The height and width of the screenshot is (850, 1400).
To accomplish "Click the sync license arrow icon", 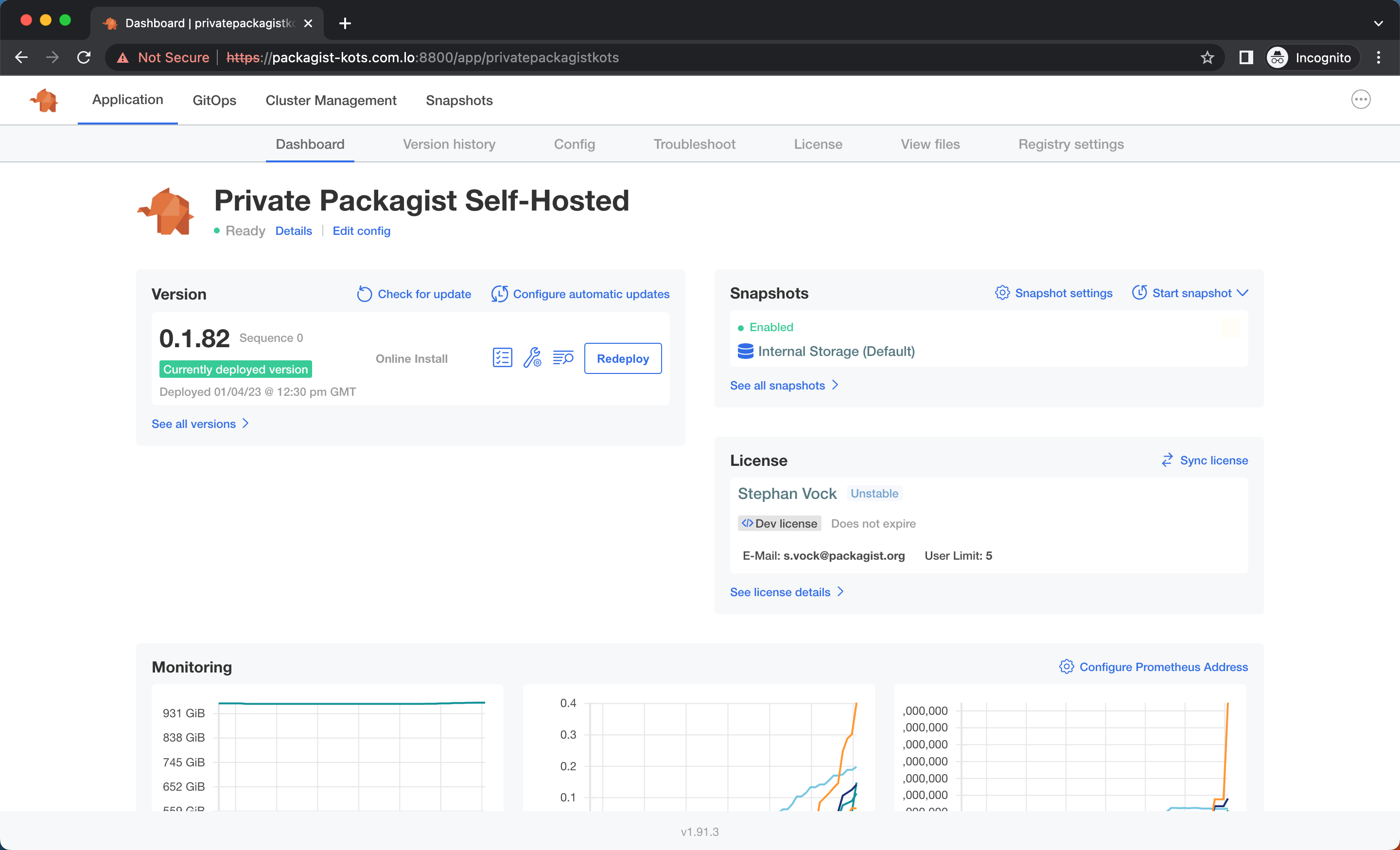I will [x=1167, y=460].
